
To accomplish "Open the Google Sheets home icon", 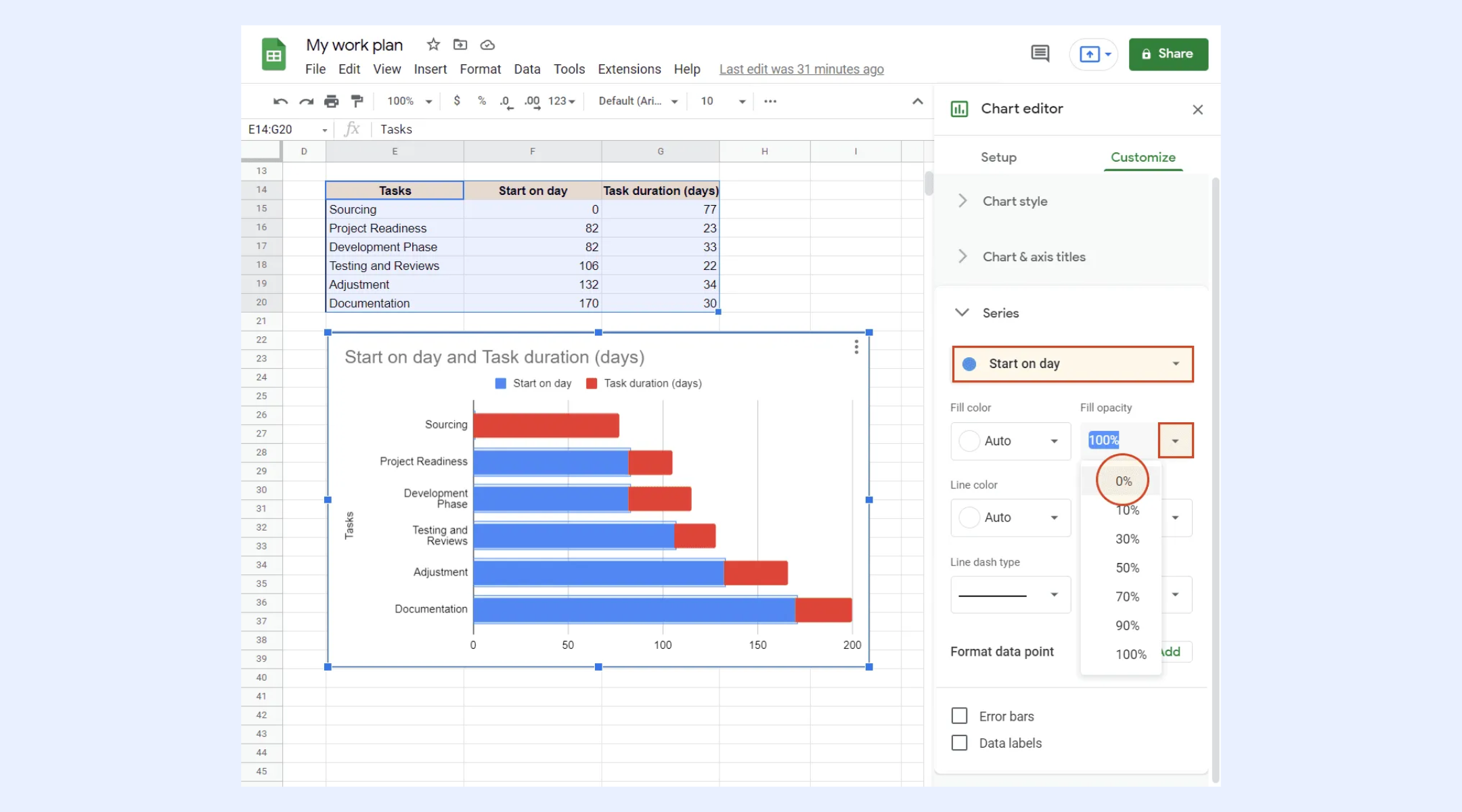I will pyautogui.click(x=273, y=54).
